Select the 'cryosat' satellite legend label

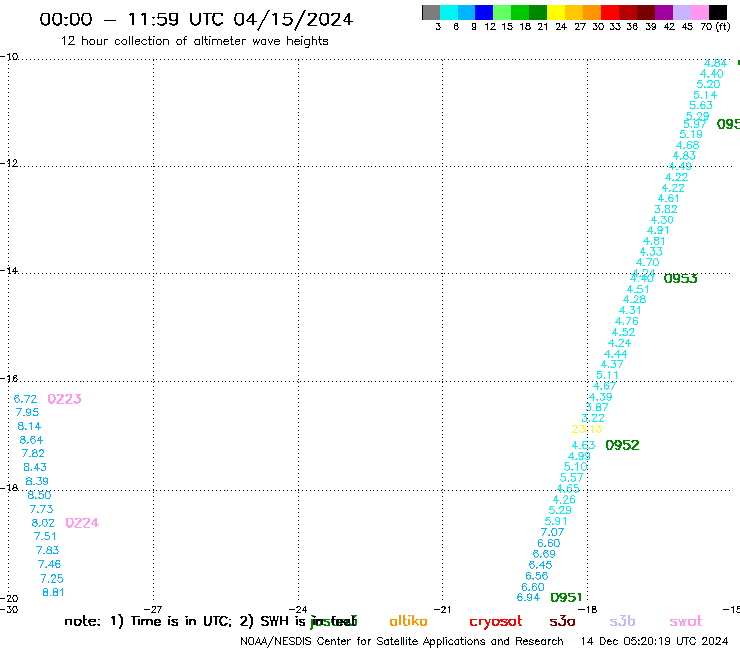click(x=496, y=622)
